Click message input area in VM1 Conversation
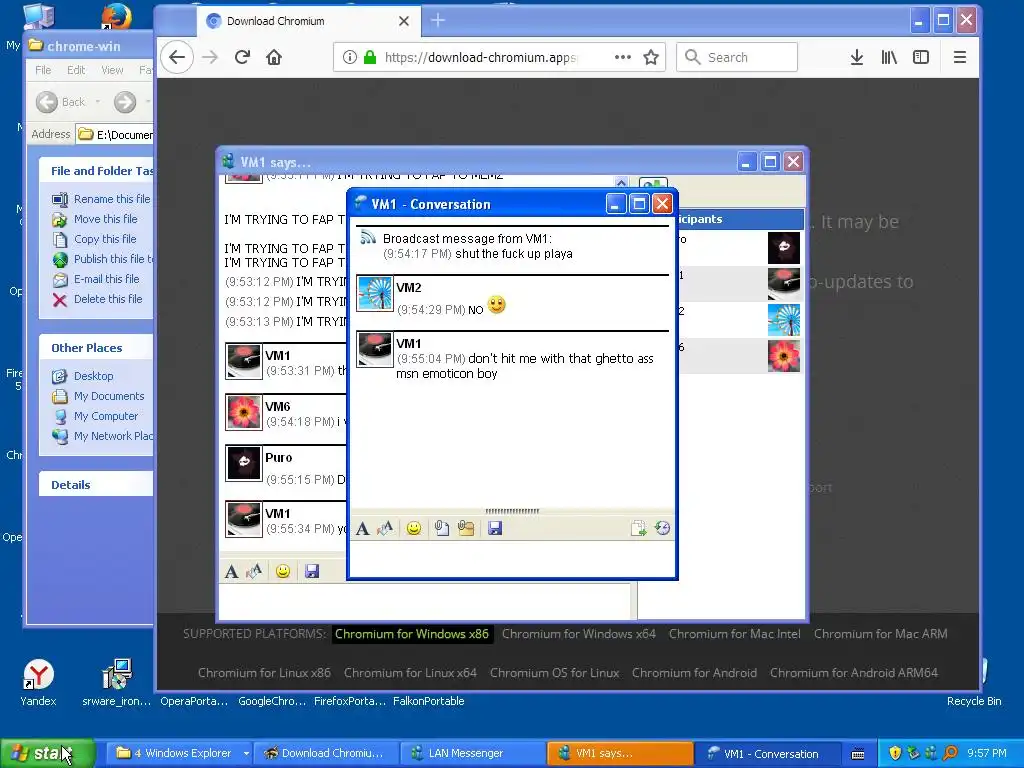1024x768 pixels. [x=513, y=558]
